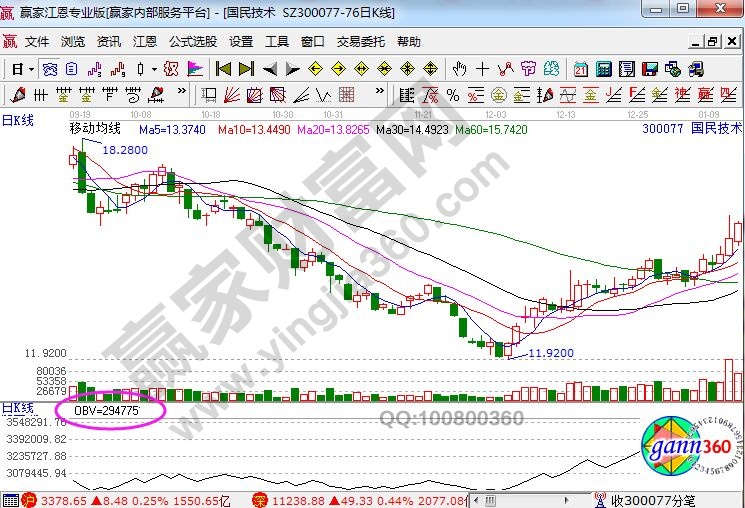Expand the candlestick style dropdown arrow
The height and width of the screenshot is (508, 745).
153,69
